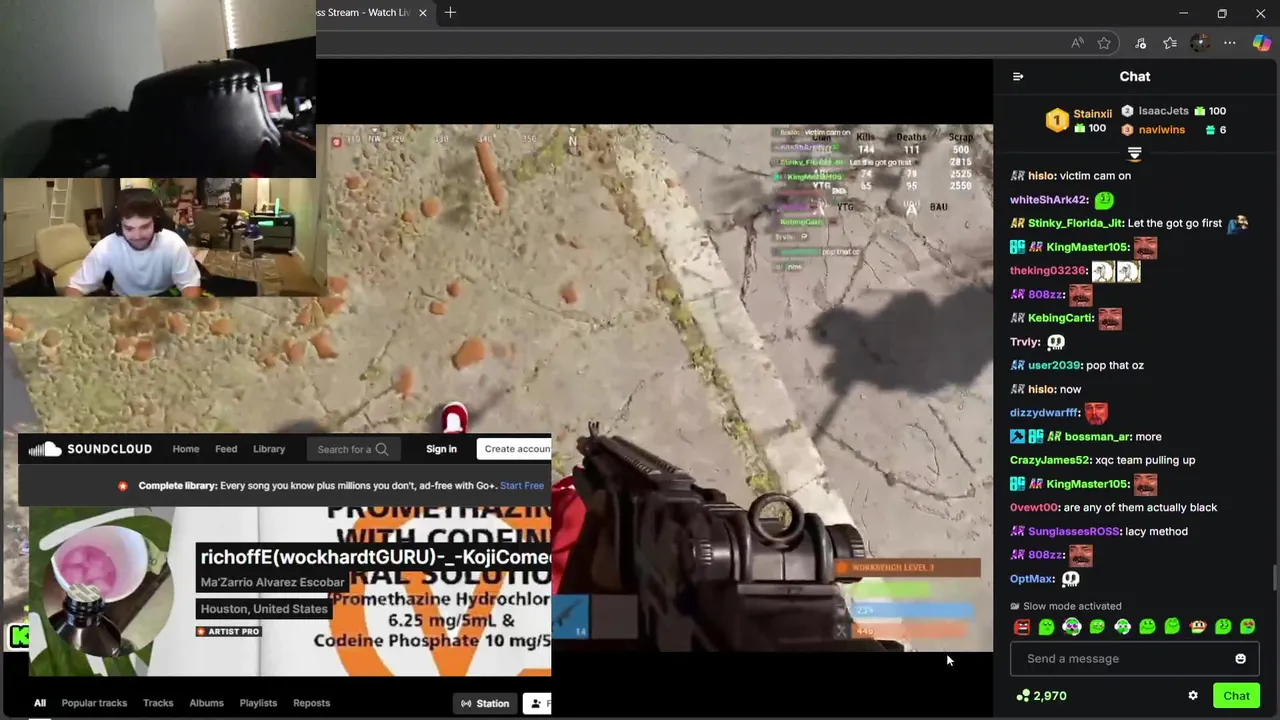Pick the red-capped emote in quick row
The width and height of the screenshot is (1280, 720).
pyautogui.click(x=1197, y=627)
